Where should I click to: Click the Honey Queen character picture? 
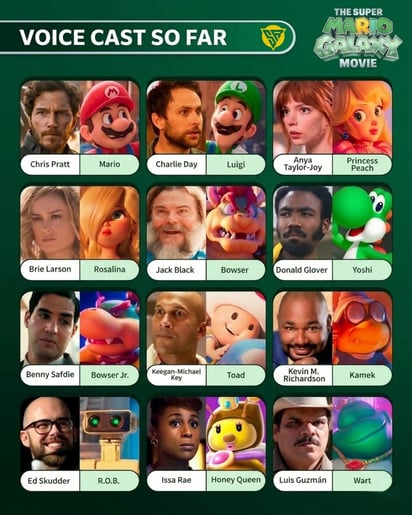point(236,434)
